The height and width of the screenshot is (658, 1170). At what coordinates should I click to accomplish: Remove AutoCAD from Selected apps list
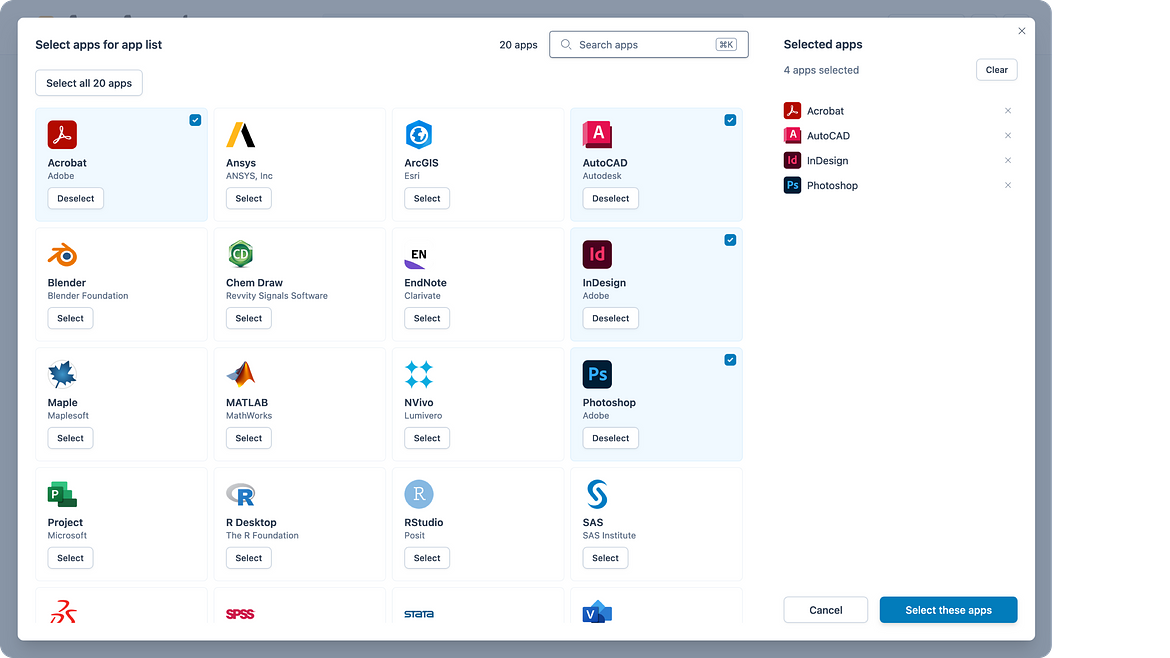click(x=1007, y=135)
